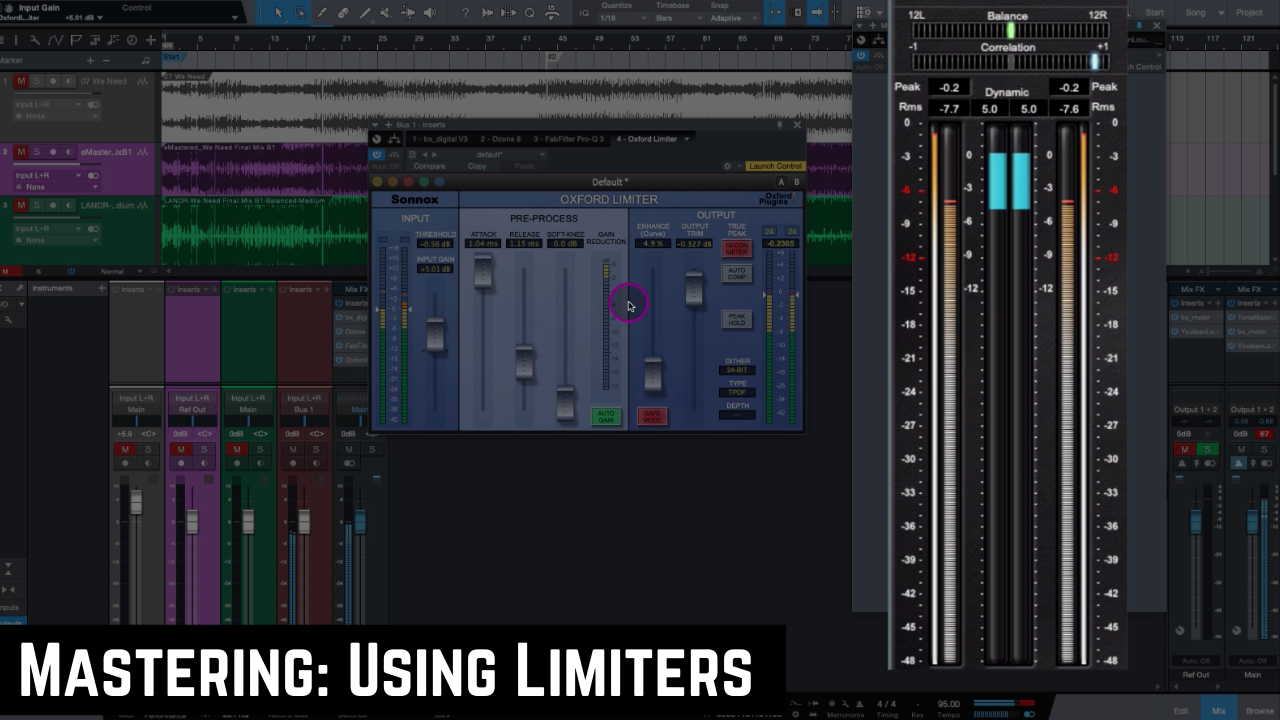Image resolution: width=1280 pixels, height=720 pixels.
Task: Switch to the FabFilter Pro-Q 3 tab
Action: click(x=568, y=139)
